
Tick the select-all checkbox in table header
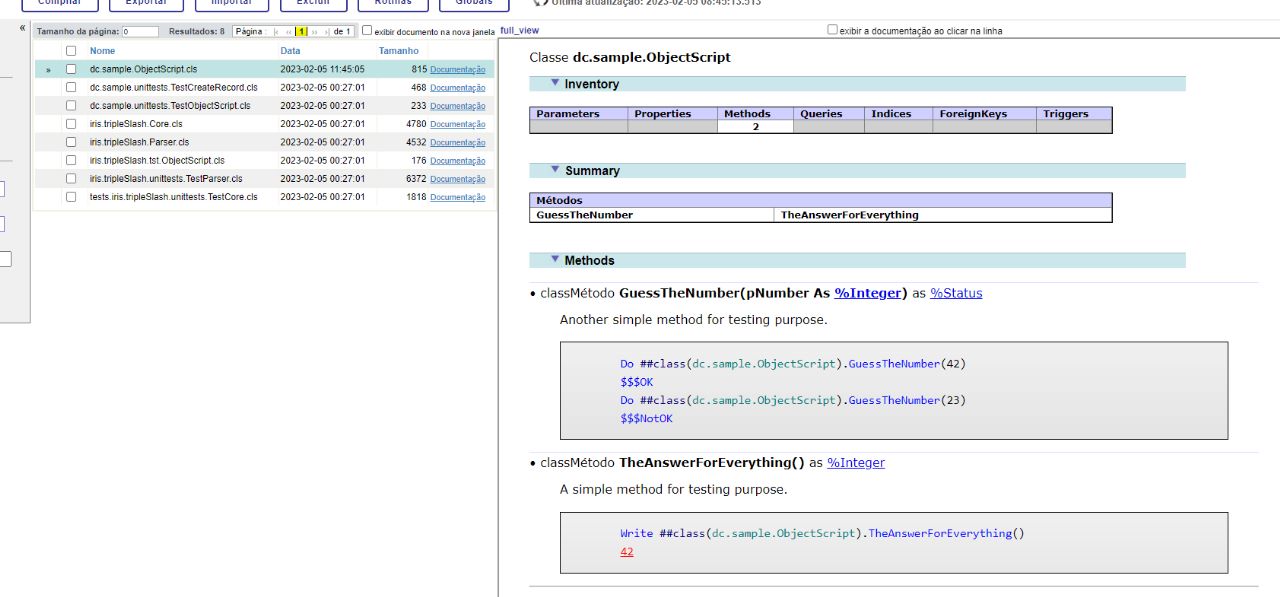(x=71, y=51)
